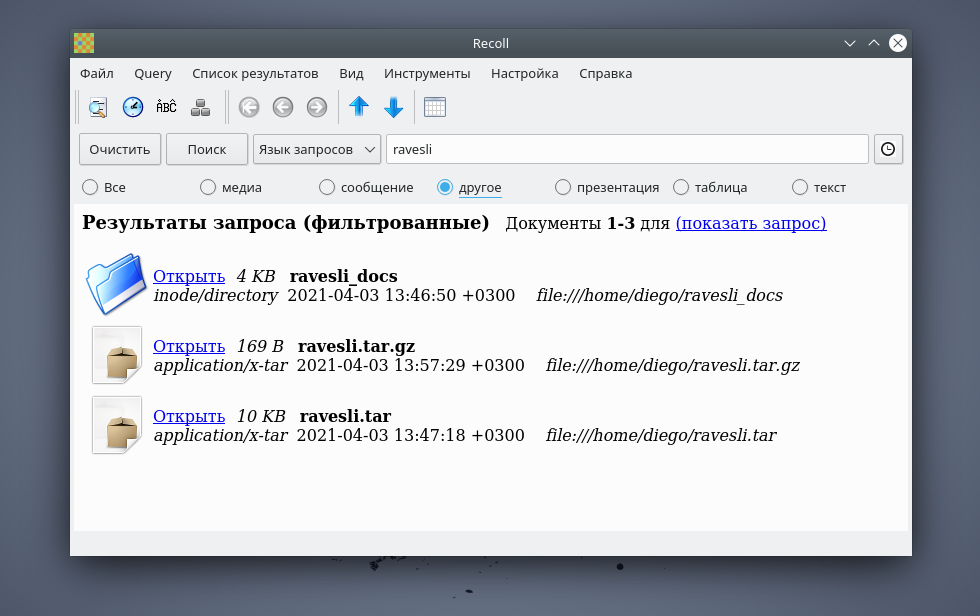Click the ravesli_docs result title
The image size is (980, 616).
coord(343,276)
